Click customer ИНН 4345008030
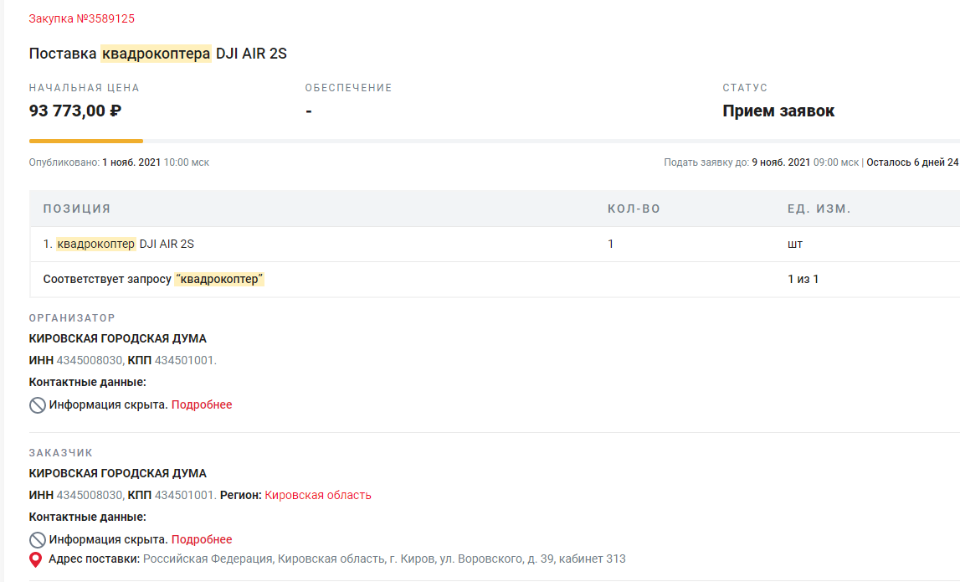960x582 pixels. pyautogui.click(x=75, y=495)
